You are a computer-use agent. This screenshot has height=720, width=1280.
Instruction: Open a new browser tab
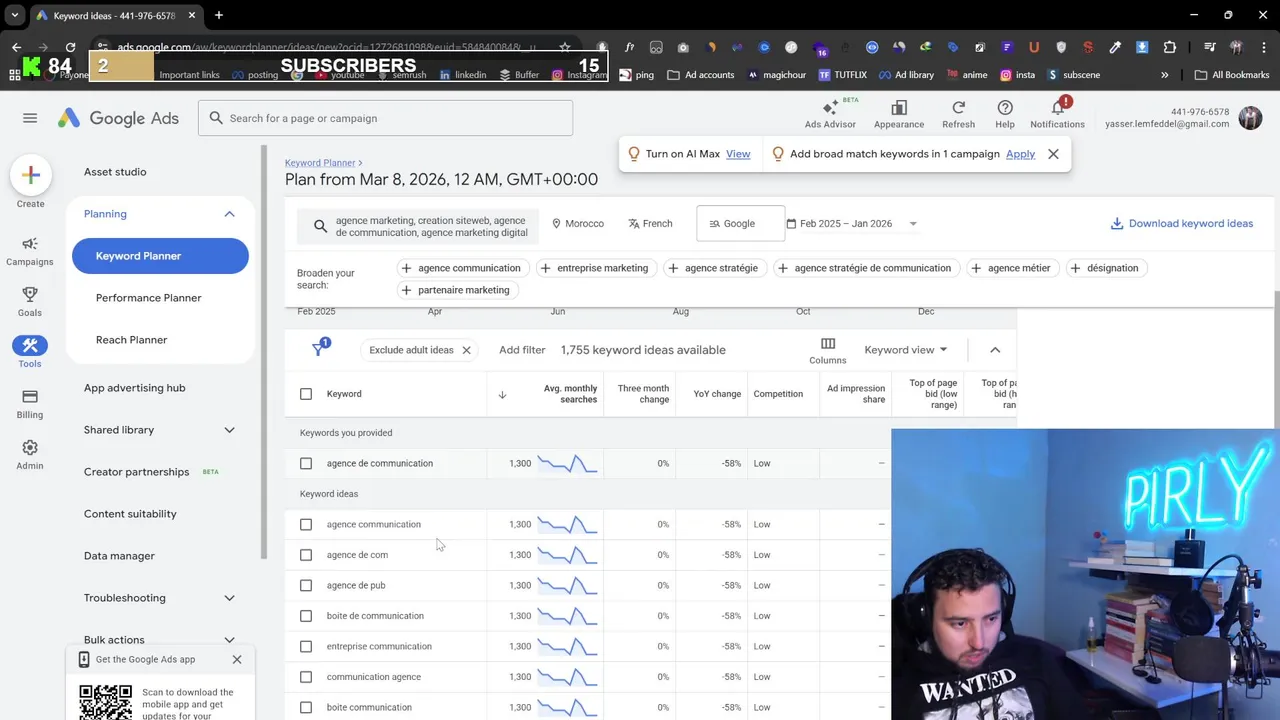(218, 15)
